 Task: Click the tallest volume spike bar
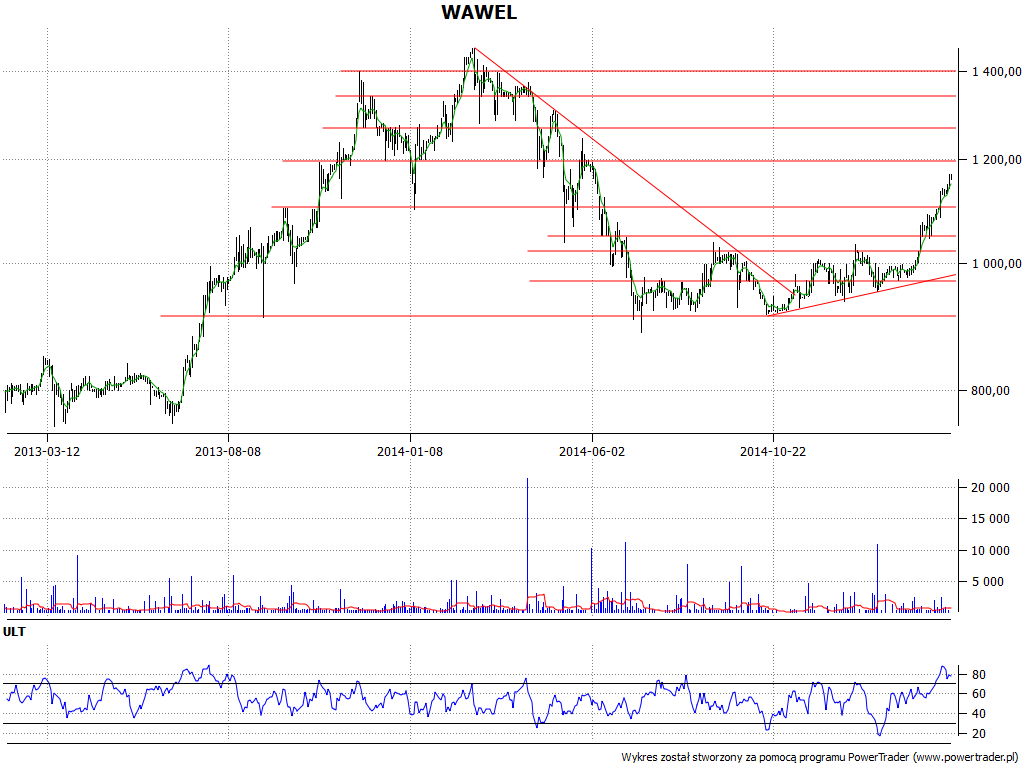pyautogui.click(x=527, y=545)
